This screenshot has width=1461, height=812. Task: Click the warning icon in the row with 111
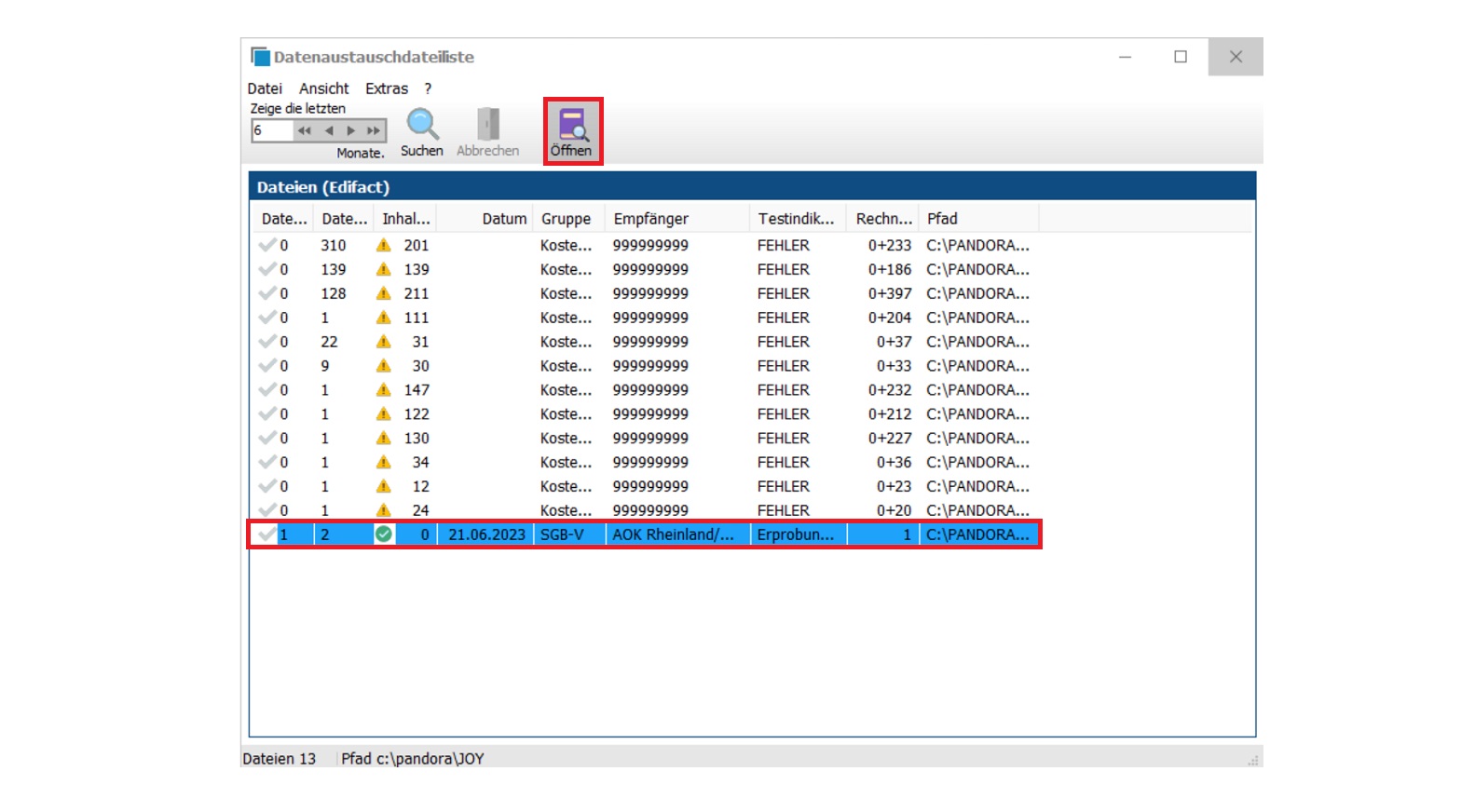(383, 318)
